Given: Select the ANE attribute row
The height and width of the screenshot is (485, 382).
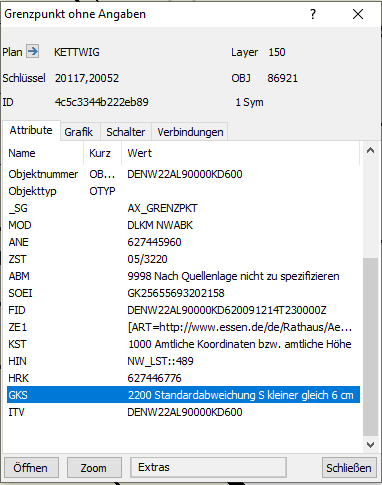Looking at the screenshot, I should [183, 242].
